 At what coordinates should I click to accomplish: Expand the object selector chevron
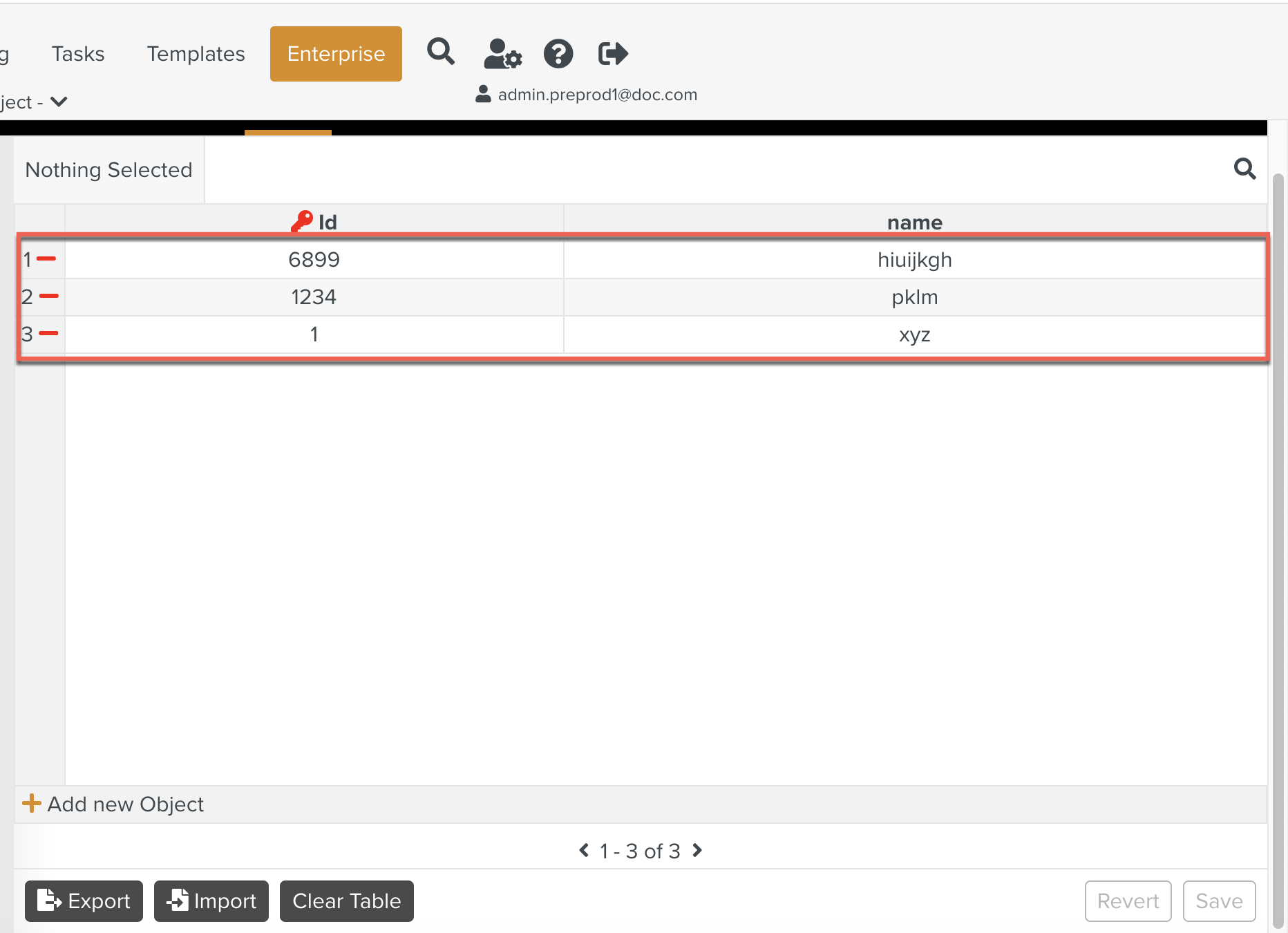[58, 102]
